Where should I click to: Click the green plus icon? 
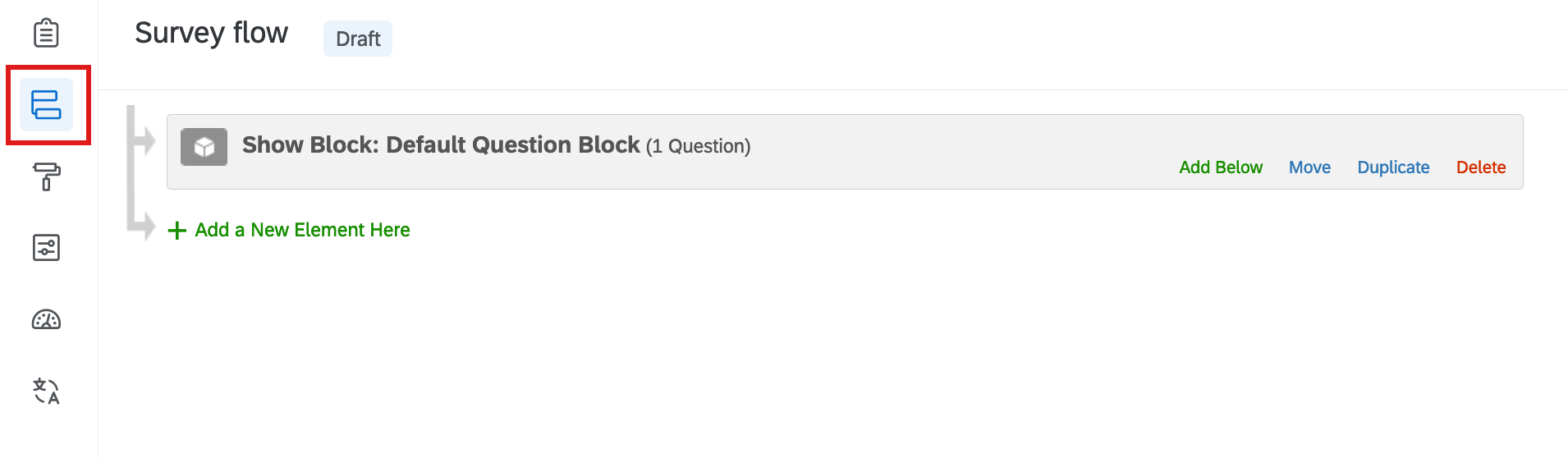tap(177, 231)
